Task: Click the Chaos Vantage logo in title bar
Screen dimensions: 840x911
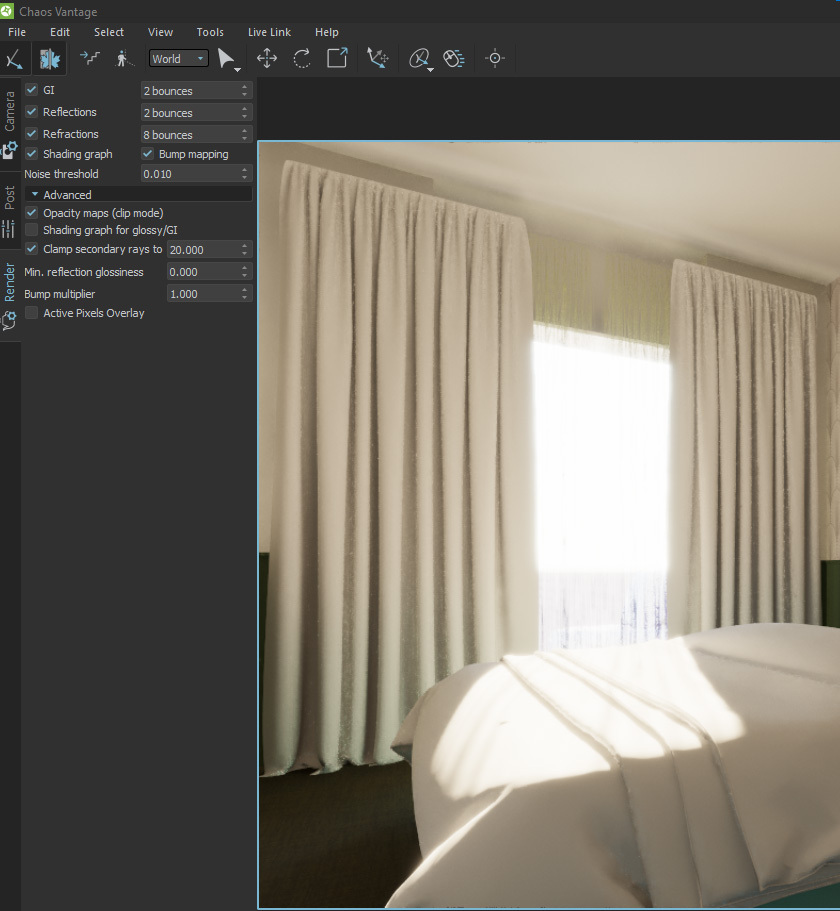Action: [6, 11]
